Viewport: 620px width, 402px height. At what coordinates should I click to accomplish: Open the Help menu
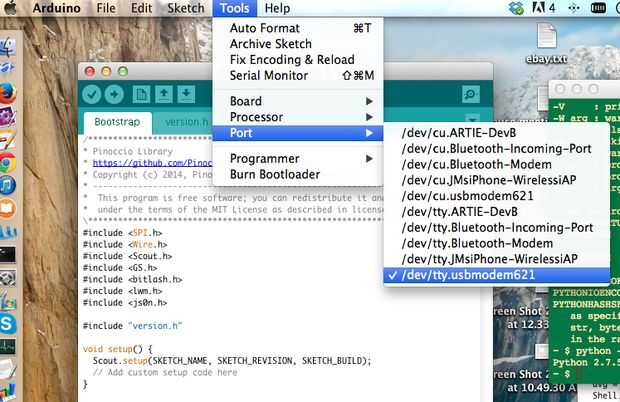(x=277, y=8)
